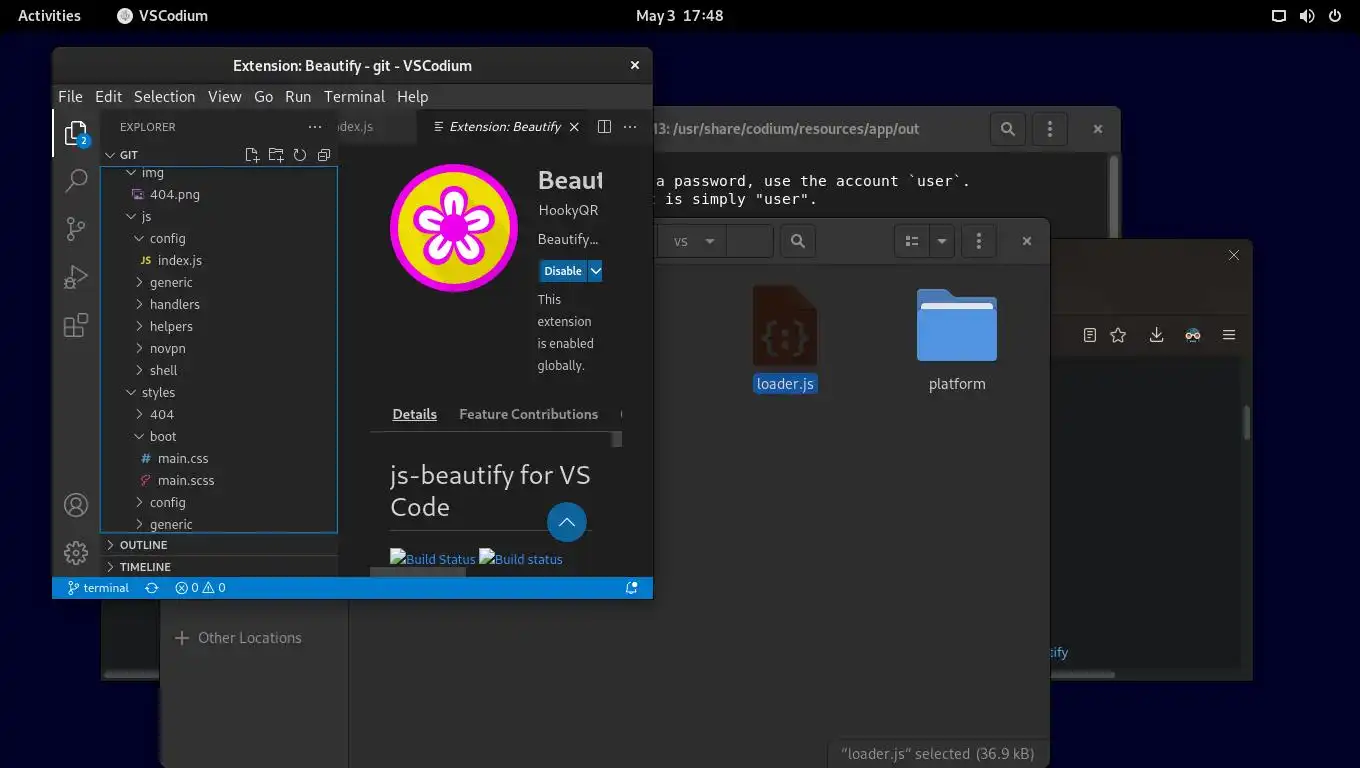Open the Help menu
Viewport: 1360px width, 768px height.
coord(412,97)
